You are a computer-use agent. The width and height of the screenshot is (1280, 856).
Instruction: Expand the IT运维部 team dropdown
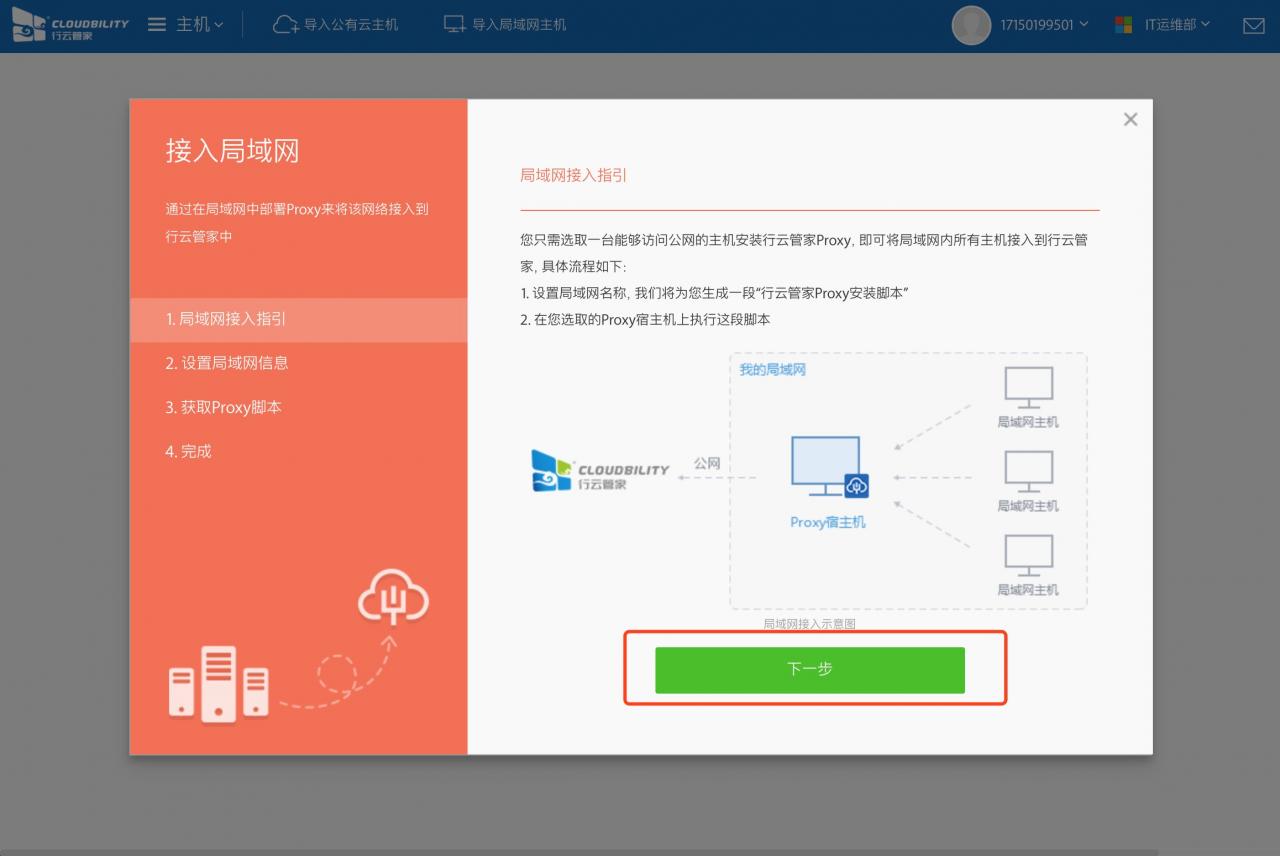1177,24
